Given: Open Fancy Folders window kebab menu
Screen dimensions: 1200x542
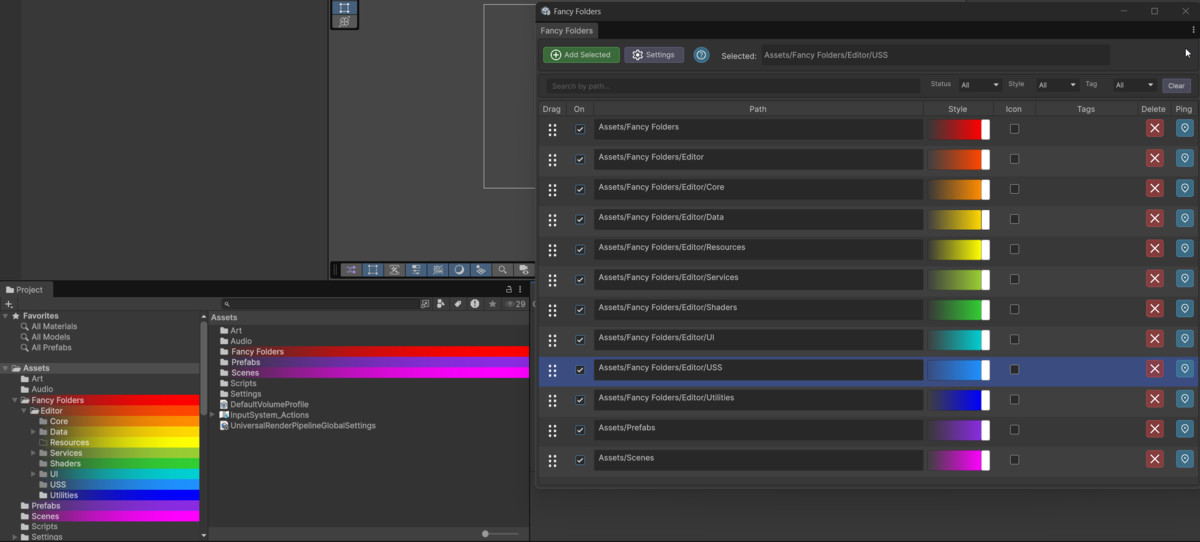Looking at the screenshot, I should [x=1193, y=31].
